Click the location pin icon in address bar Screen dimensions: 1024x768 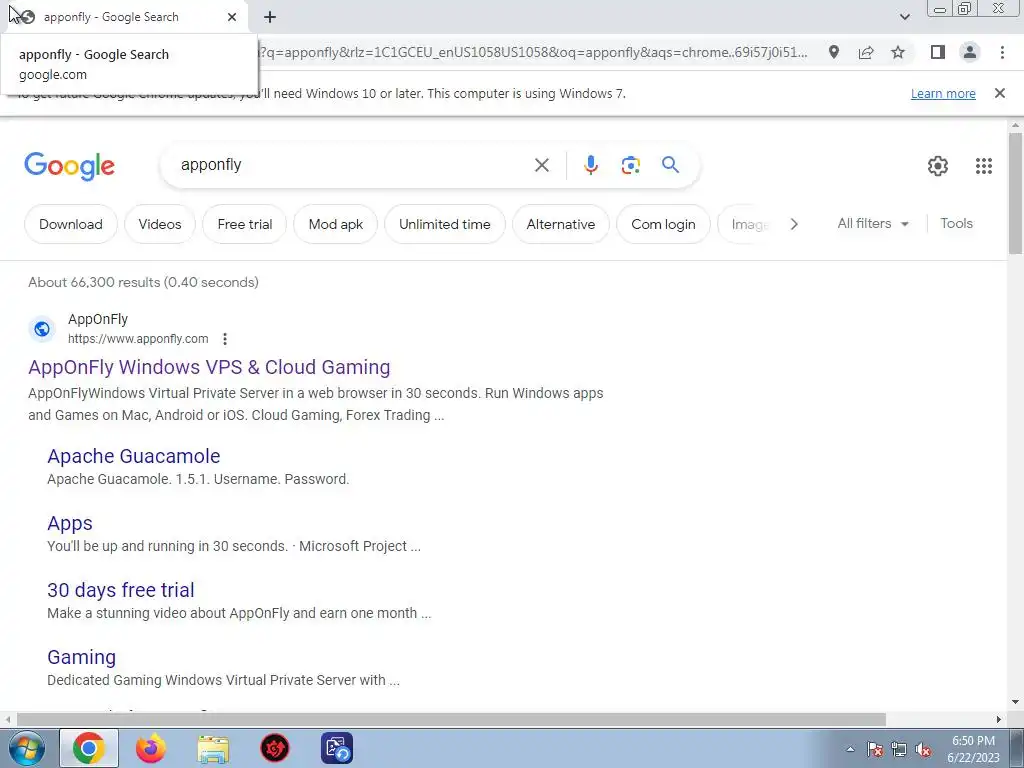point(834,52)
